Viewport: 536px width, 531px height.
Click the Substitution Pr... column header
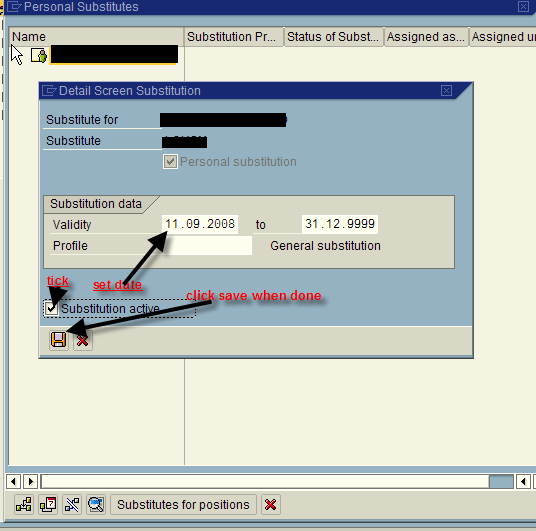(x=234, y=37)
